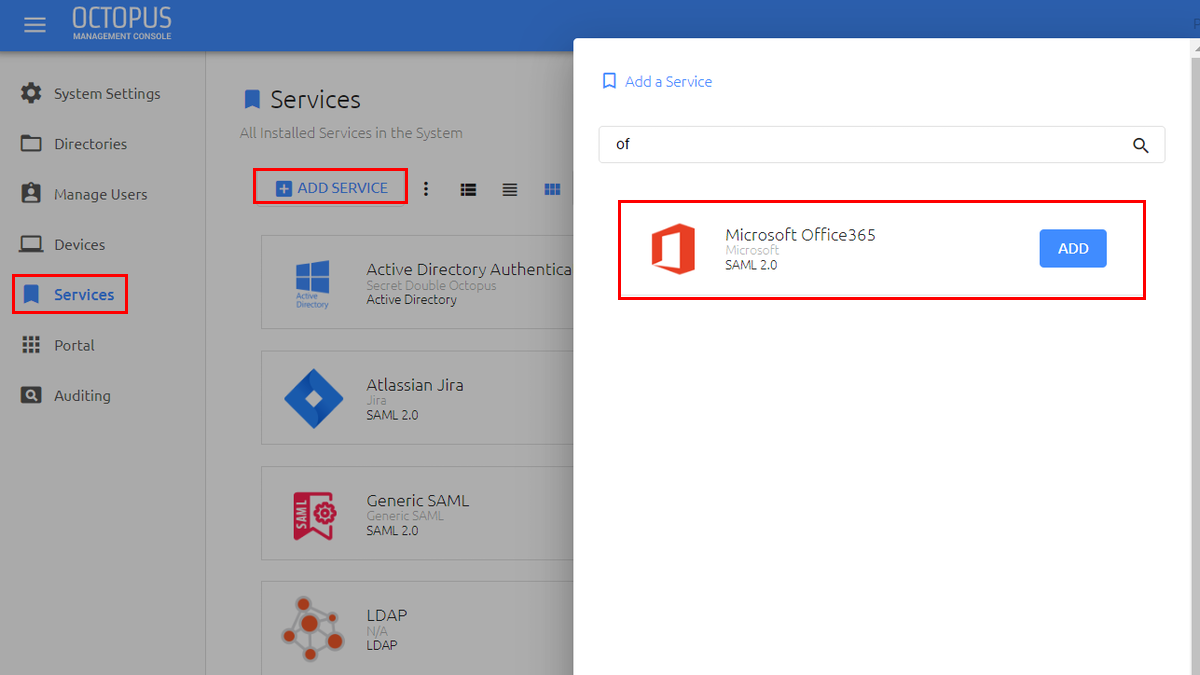
Task: Click ADD for Microsoft Office365
Action: pos(1073,248)
